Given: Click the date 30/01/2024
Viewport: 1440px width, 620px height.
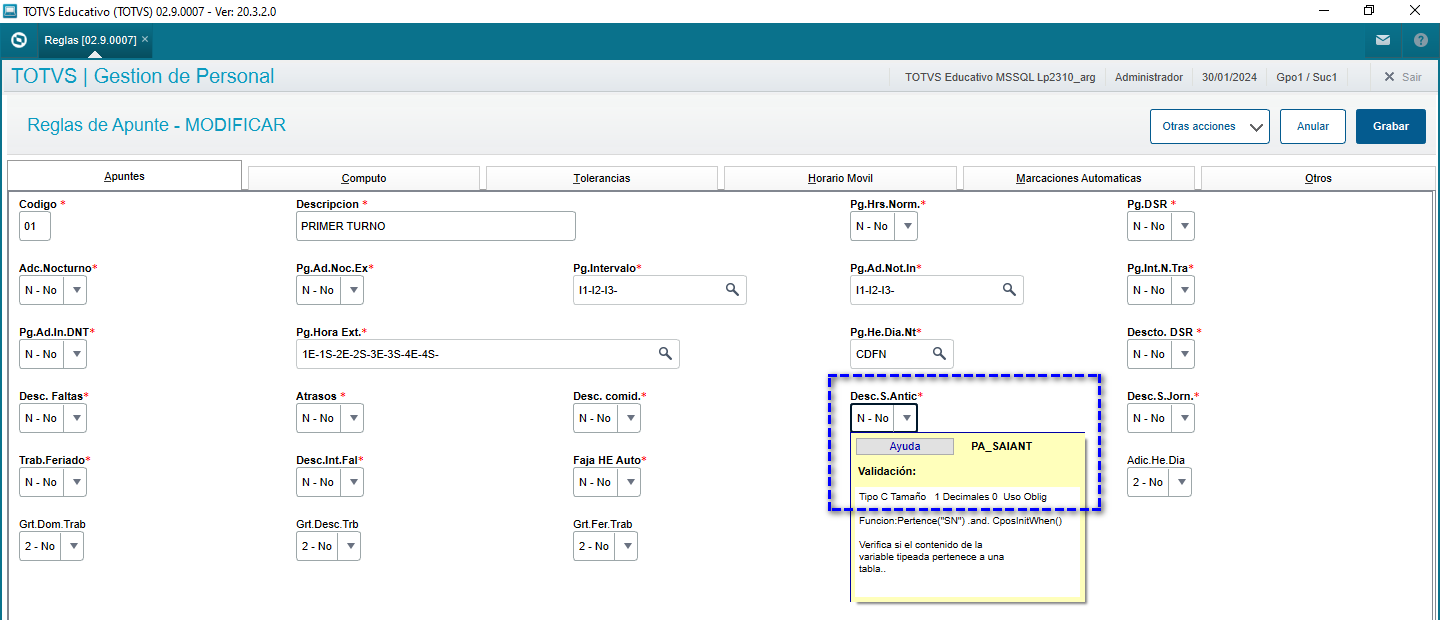Looking at the screenshot, I should click(x=1228, y=77).
